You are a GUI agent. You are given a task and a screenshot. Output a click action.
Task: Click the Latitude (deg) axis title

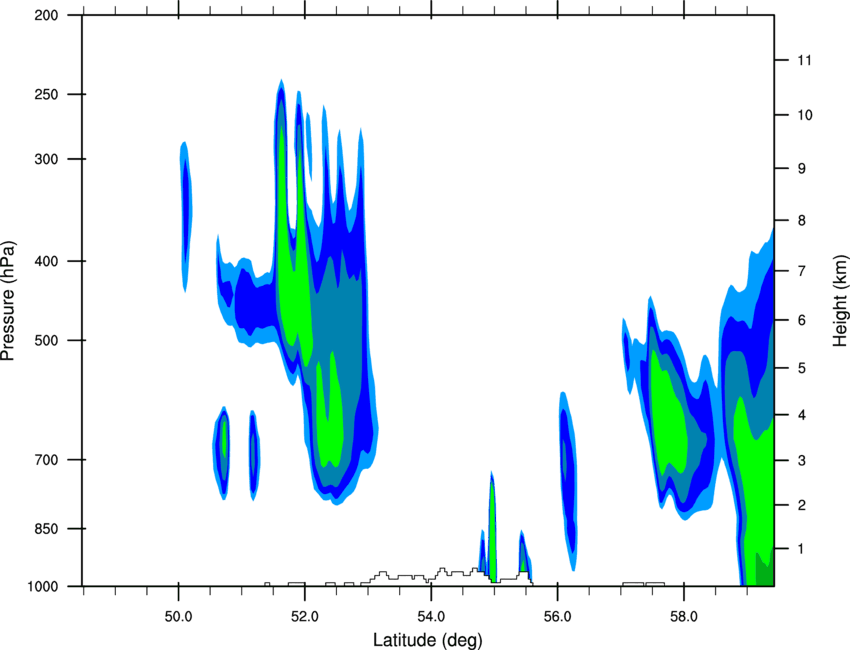(428, 640)
